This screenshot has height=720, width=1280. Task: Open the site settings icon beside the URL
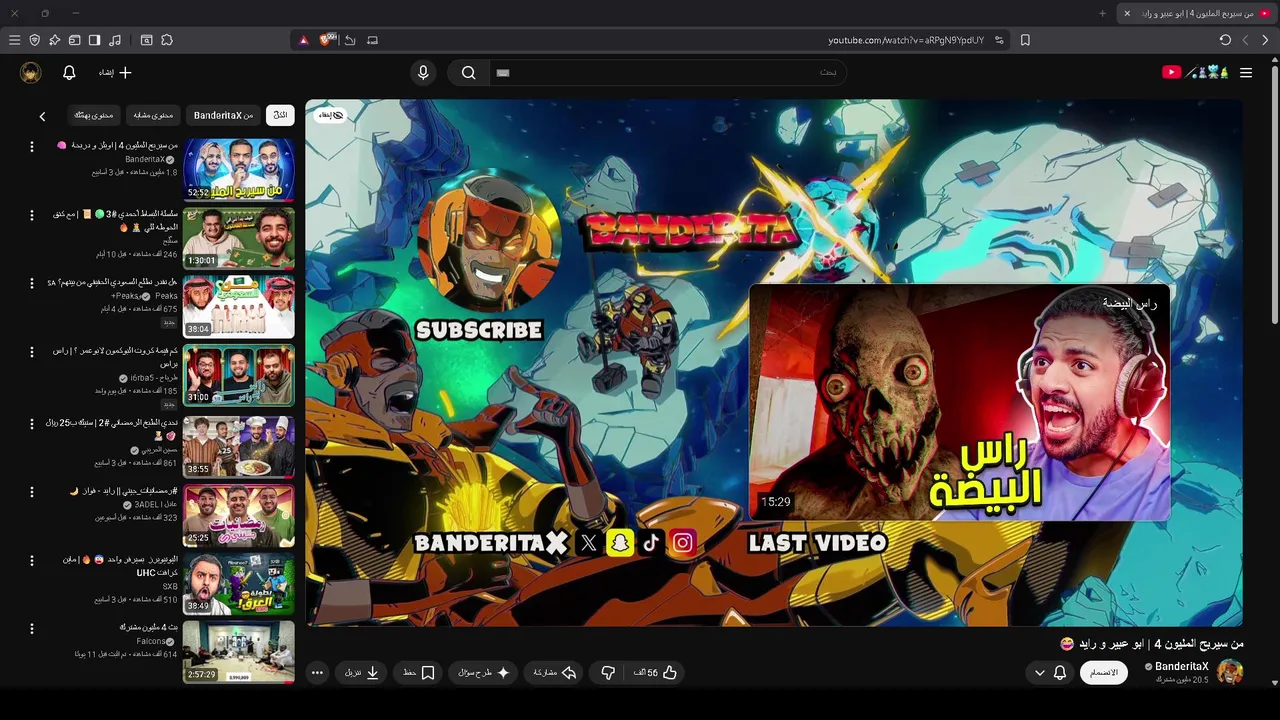click(999, 40)
